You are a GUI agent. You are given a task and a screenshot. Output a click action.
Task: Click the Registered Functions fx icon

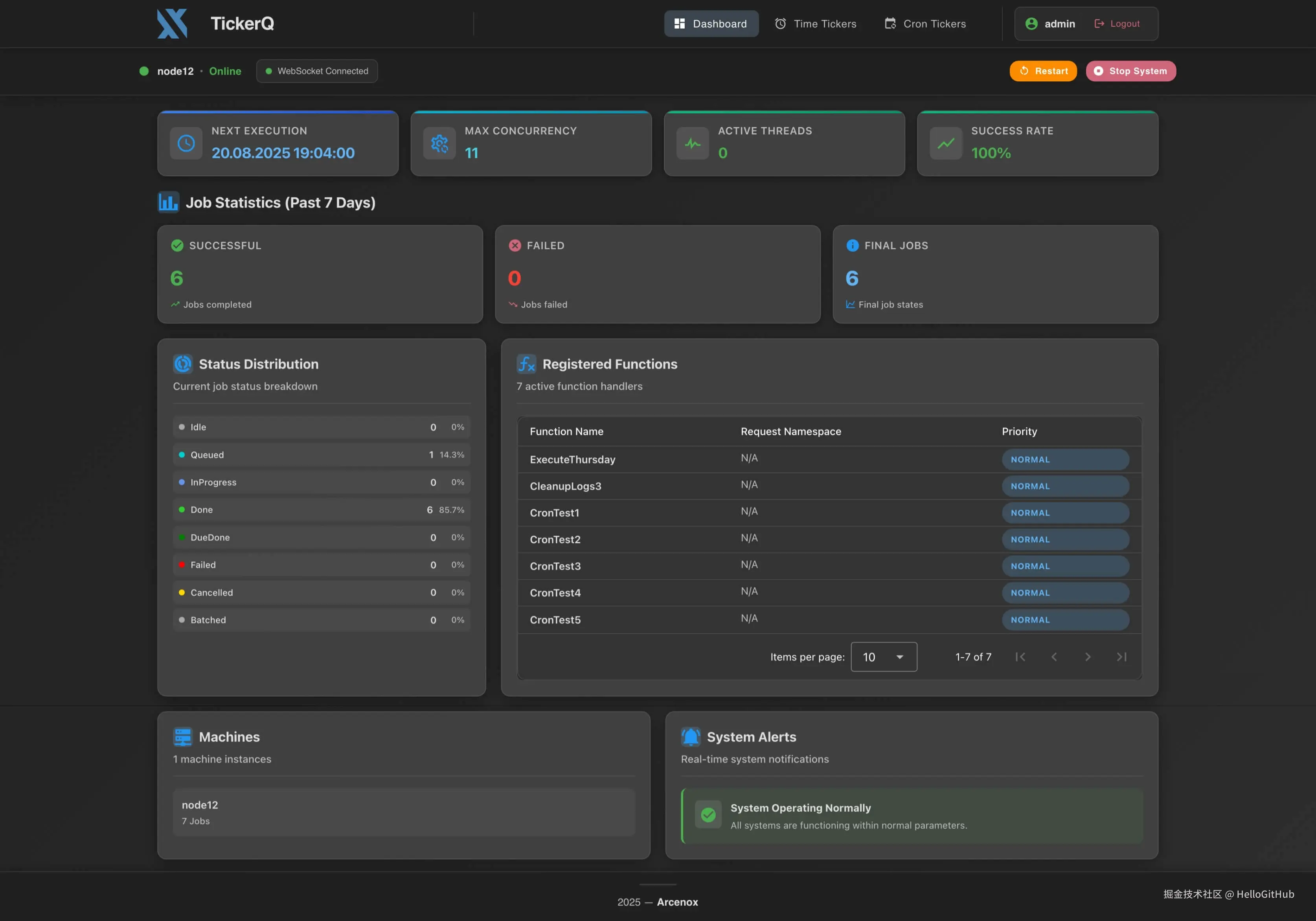pyautogui.click(x=526, y=364)
